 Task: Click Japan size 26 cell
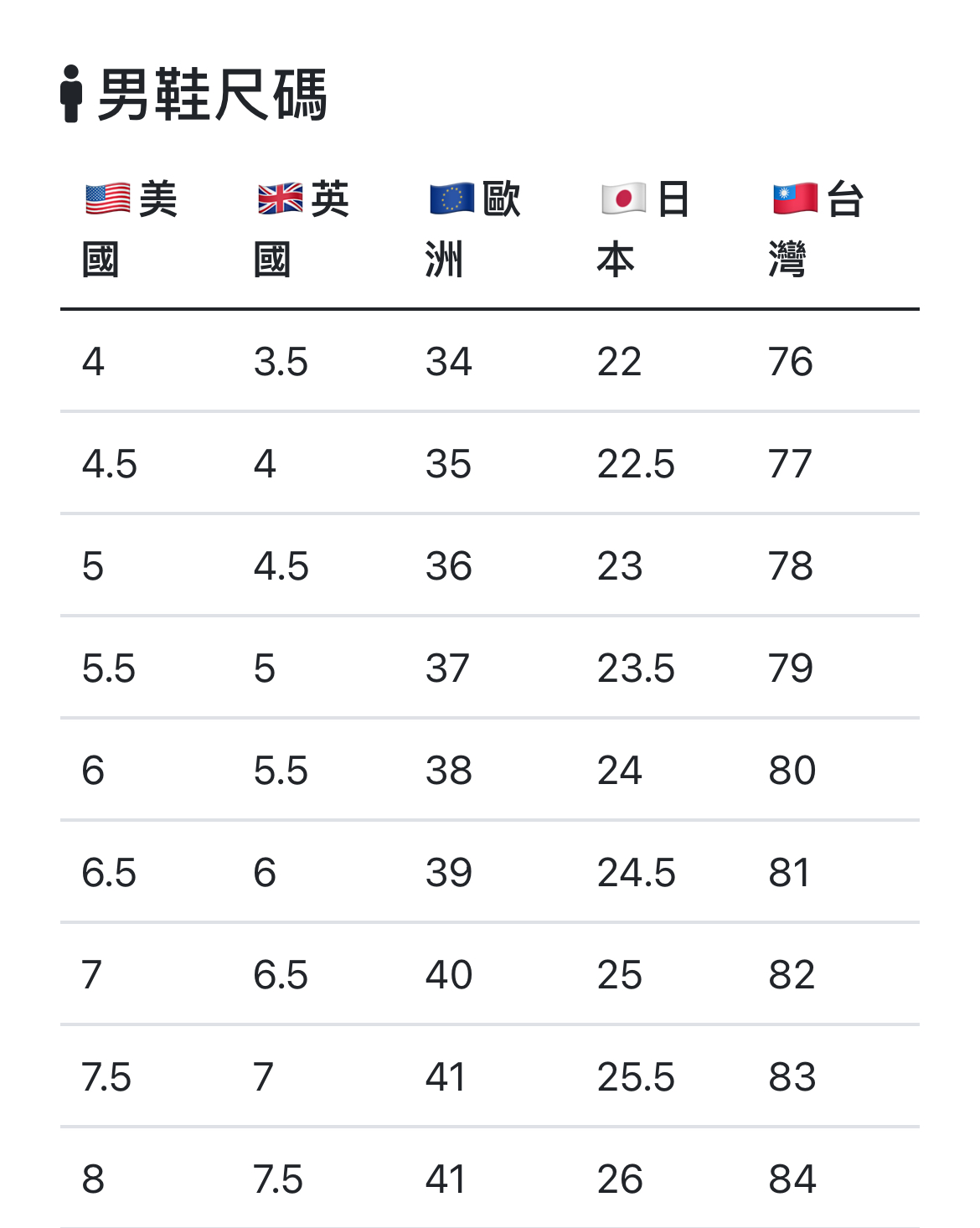[x=620, y=1179]
